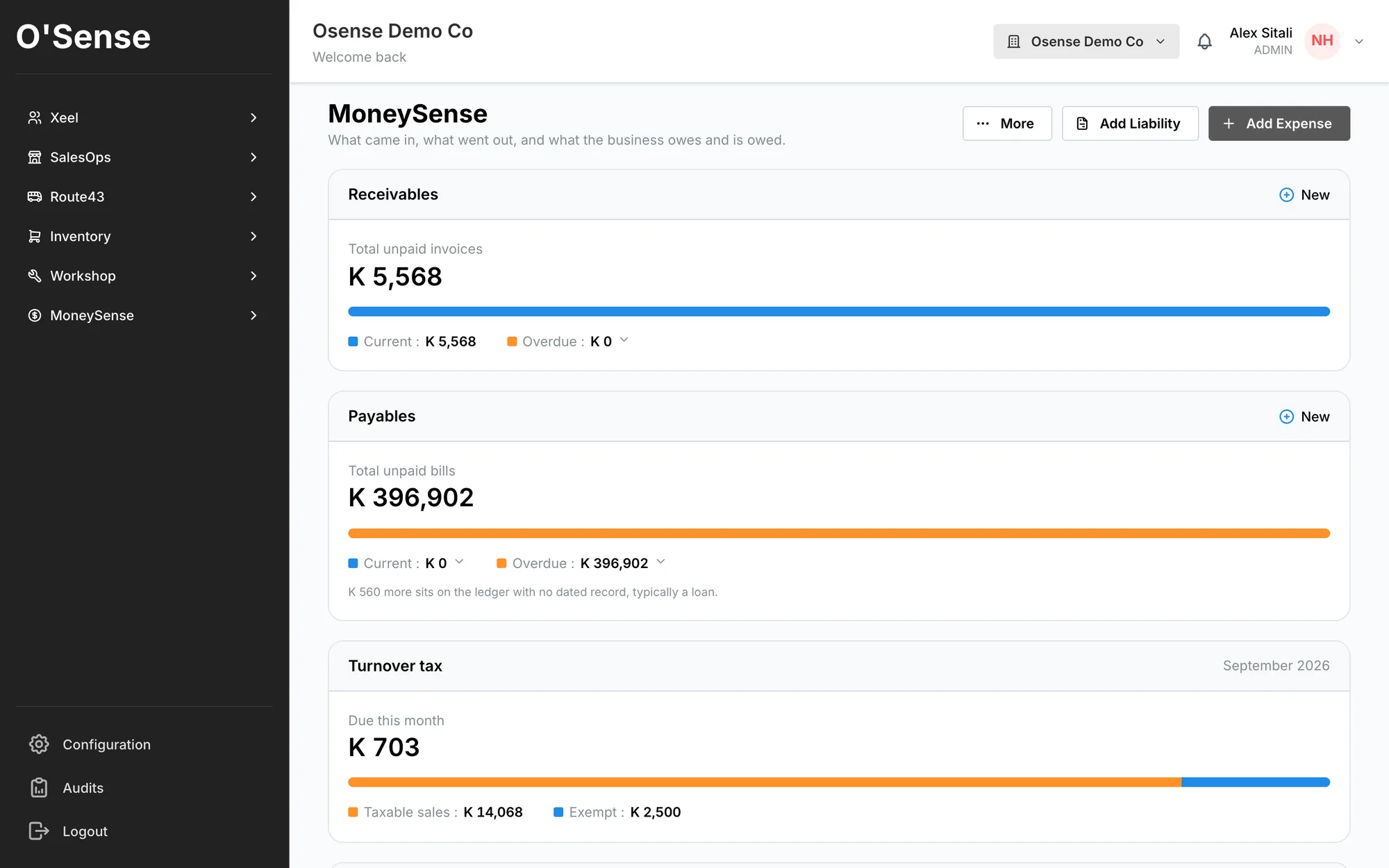Viewport: 1389px width, 868px height.
Task: Click New in the Payables card
Action: [x=1304, y=417]
